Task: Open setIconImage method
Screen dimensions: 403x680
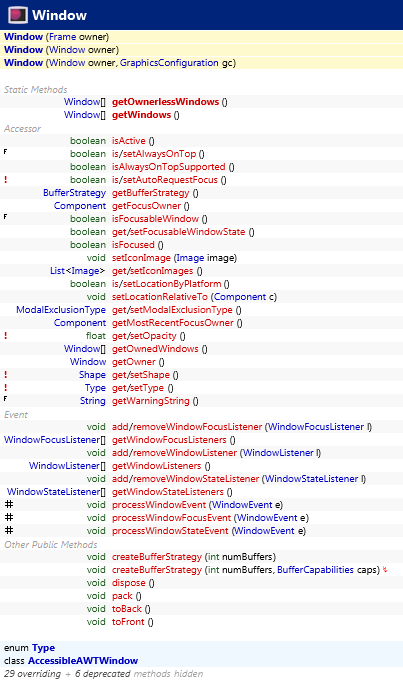Action: pos(141,258)
